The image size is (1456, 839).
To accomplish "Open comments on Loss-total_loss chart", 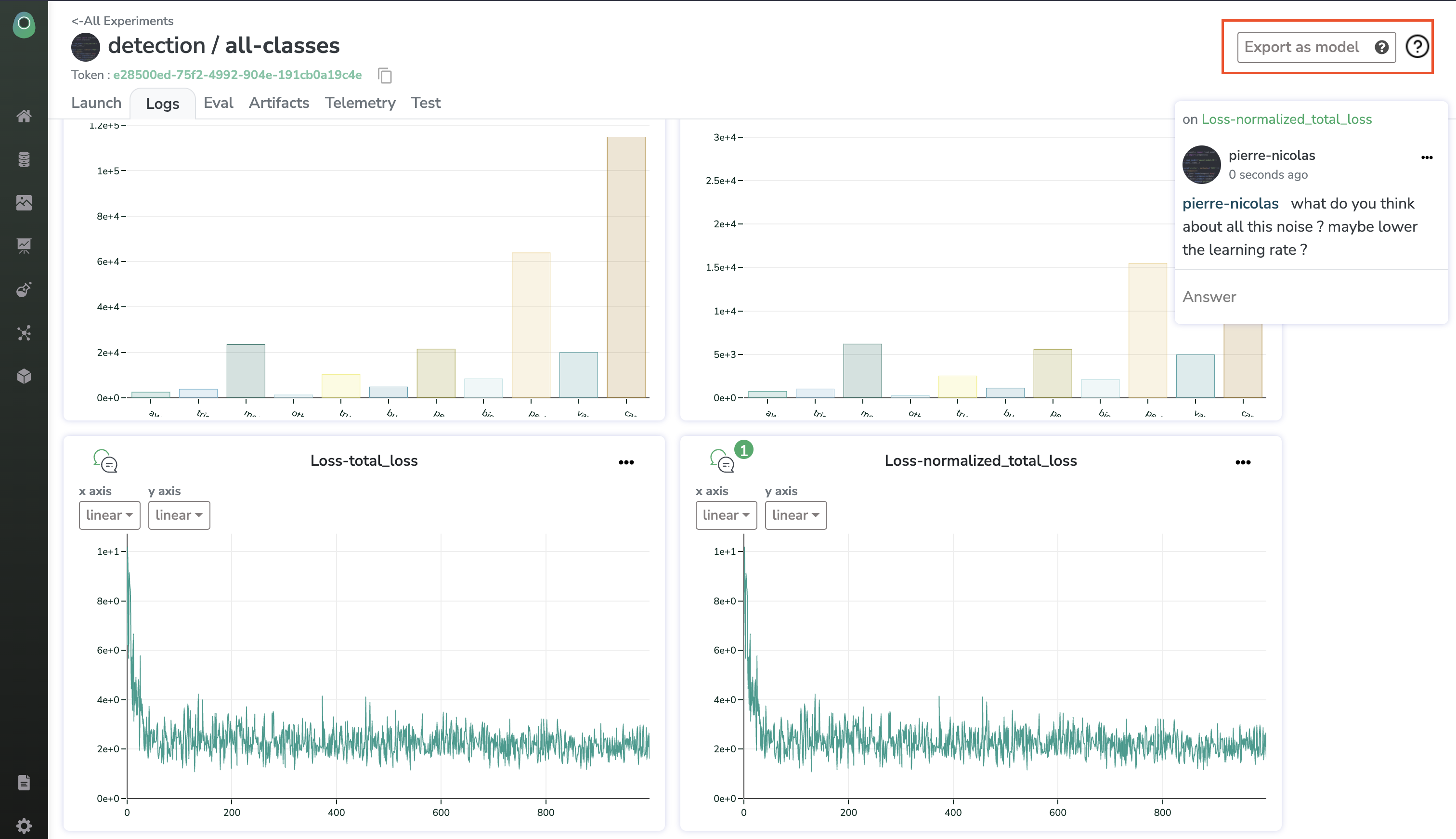I will coord(105,461).
